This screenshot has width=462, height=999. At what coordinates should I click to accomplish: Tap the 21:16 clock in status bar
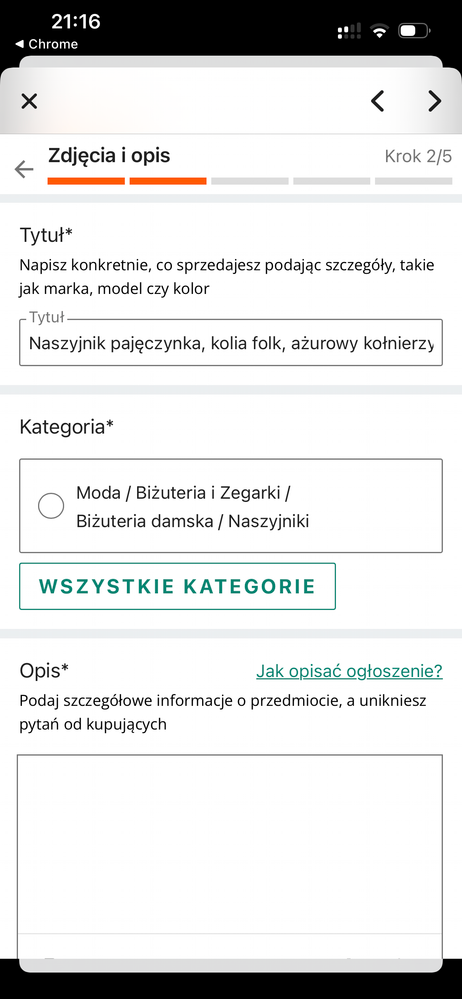pyautogui.click(x=76, y=22)
